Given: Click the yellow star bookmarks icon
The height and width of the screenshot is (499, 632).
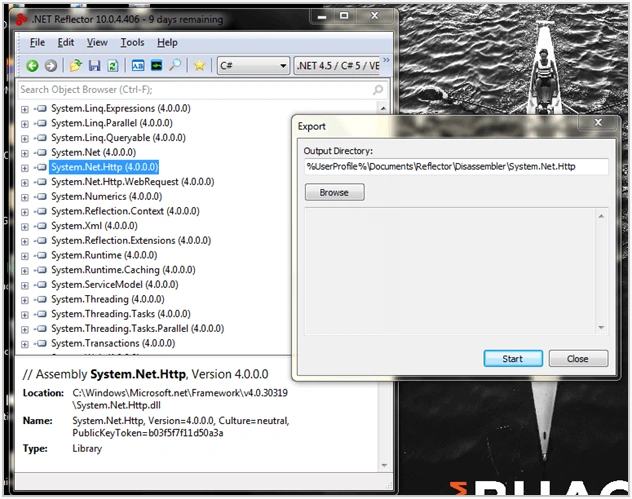Looking at the screenshot, I should (200, 65).
